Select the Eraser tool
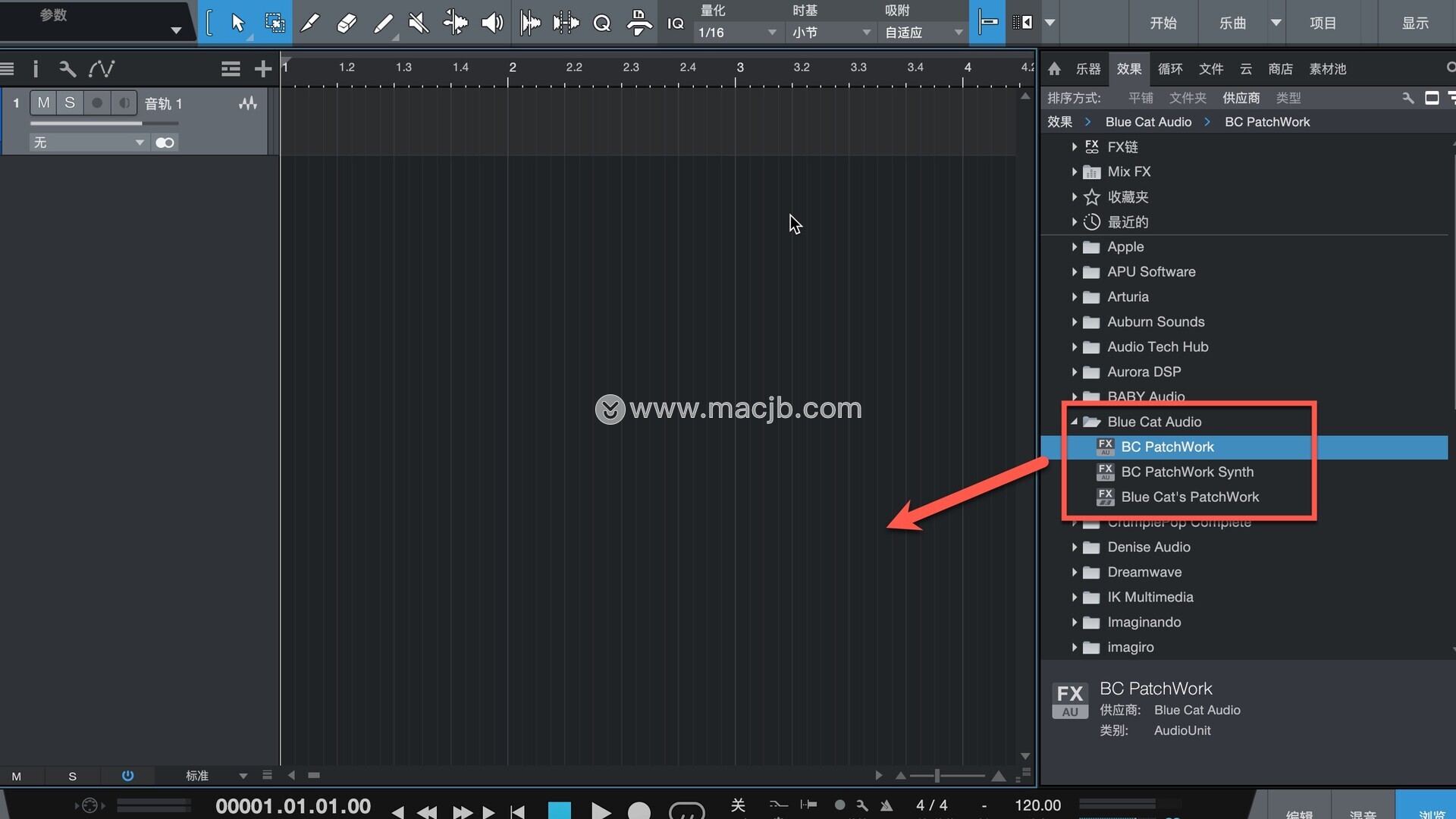Viewport: 1456px width, 819px height. (x=347, y=23)
